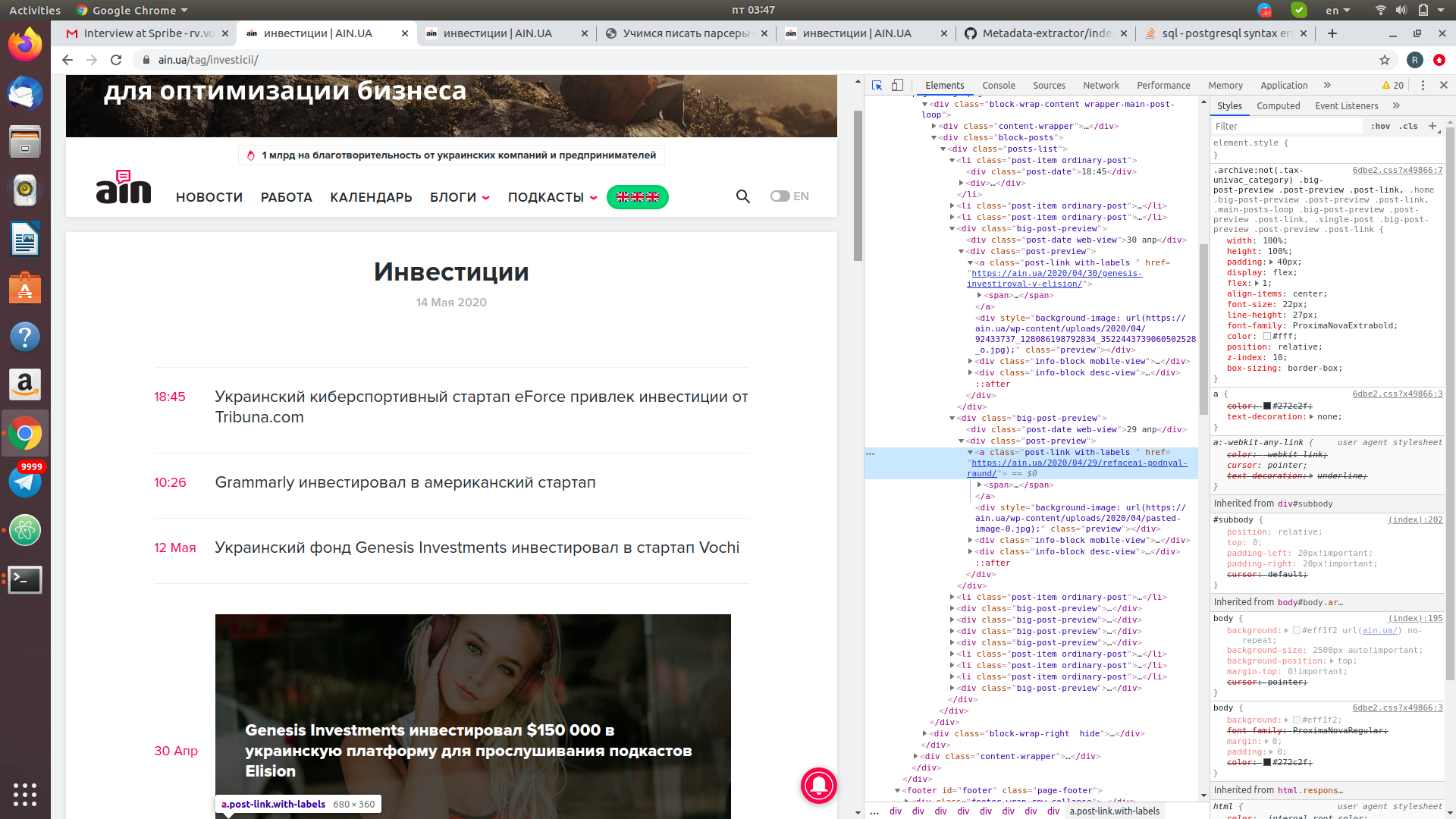Viewport: 1456px width, 819px height.
Task: Switch to the Console tab
Action: pyautogui.click(x=998, y=86)
